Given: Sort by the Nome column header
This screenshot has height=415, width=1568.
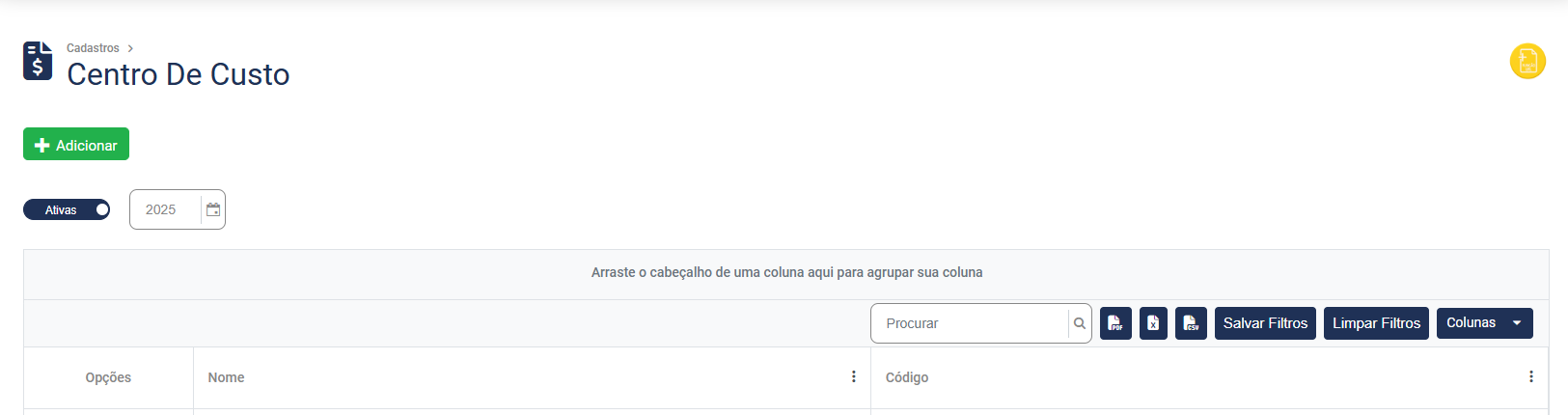Looking at the screenshot, I should 226,377.
